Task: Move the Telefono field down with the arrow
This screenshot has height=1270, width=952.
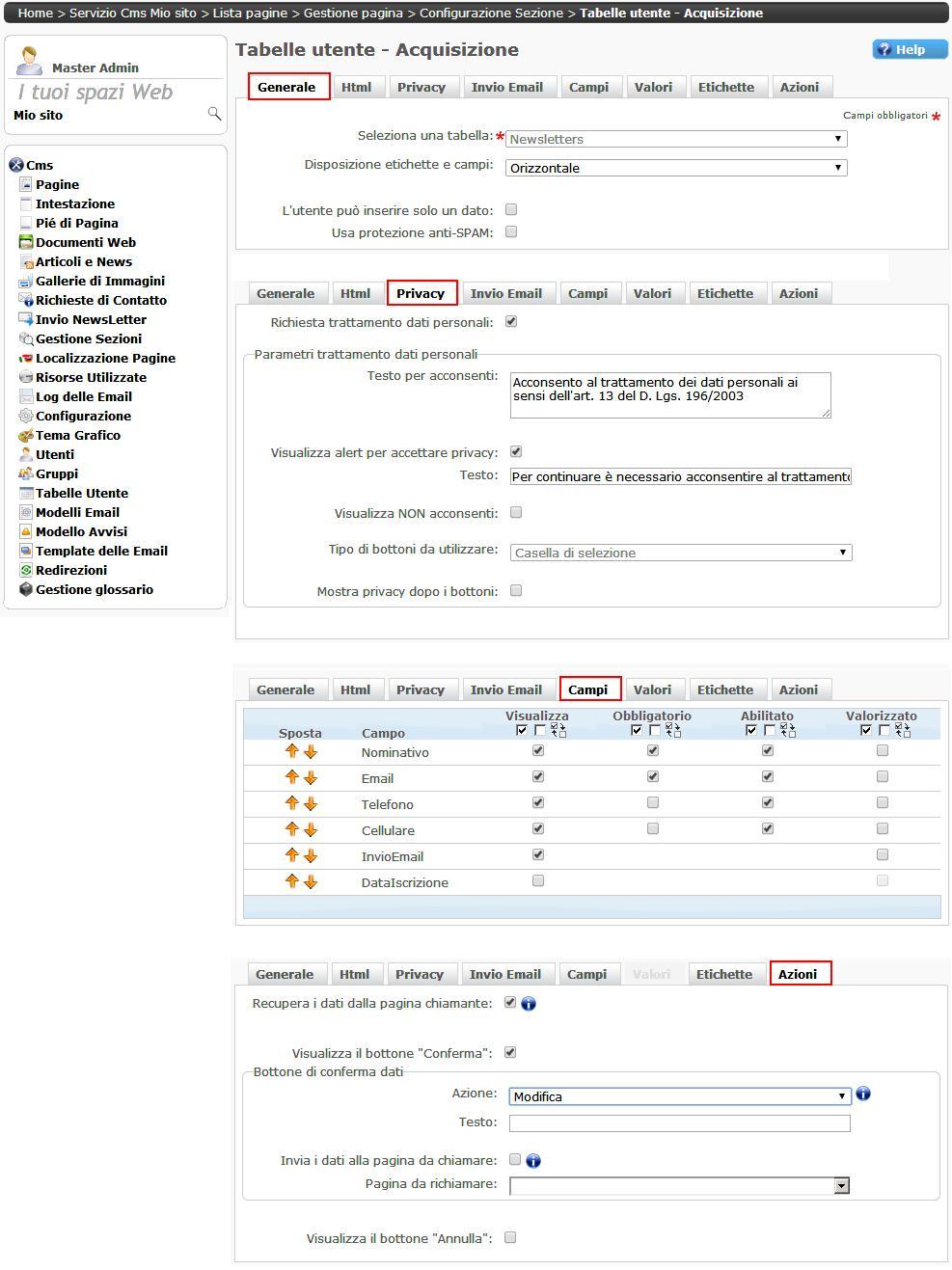Action: tap(311, 804)
